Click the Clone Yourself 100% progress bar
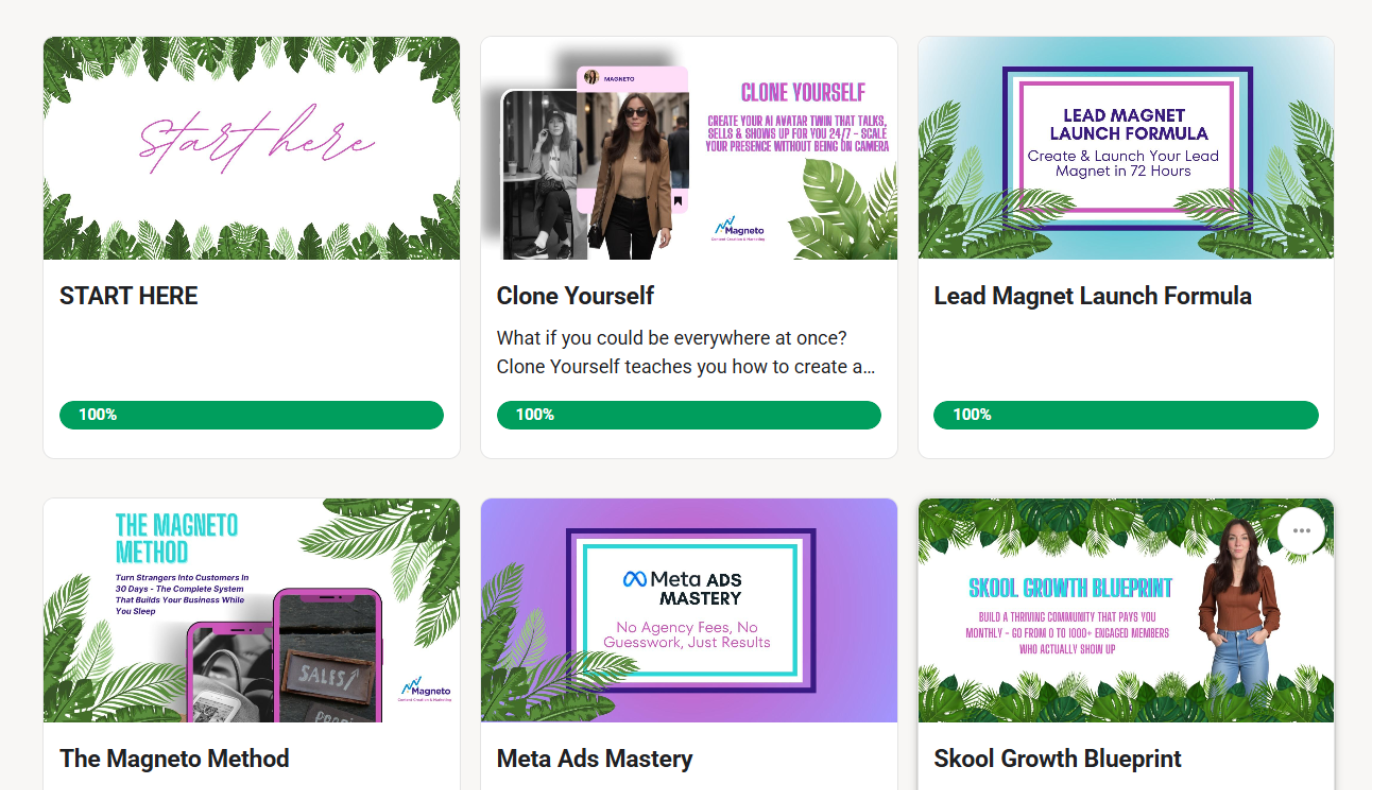This screenshot has width=1400, height=790. click(689, 415)
